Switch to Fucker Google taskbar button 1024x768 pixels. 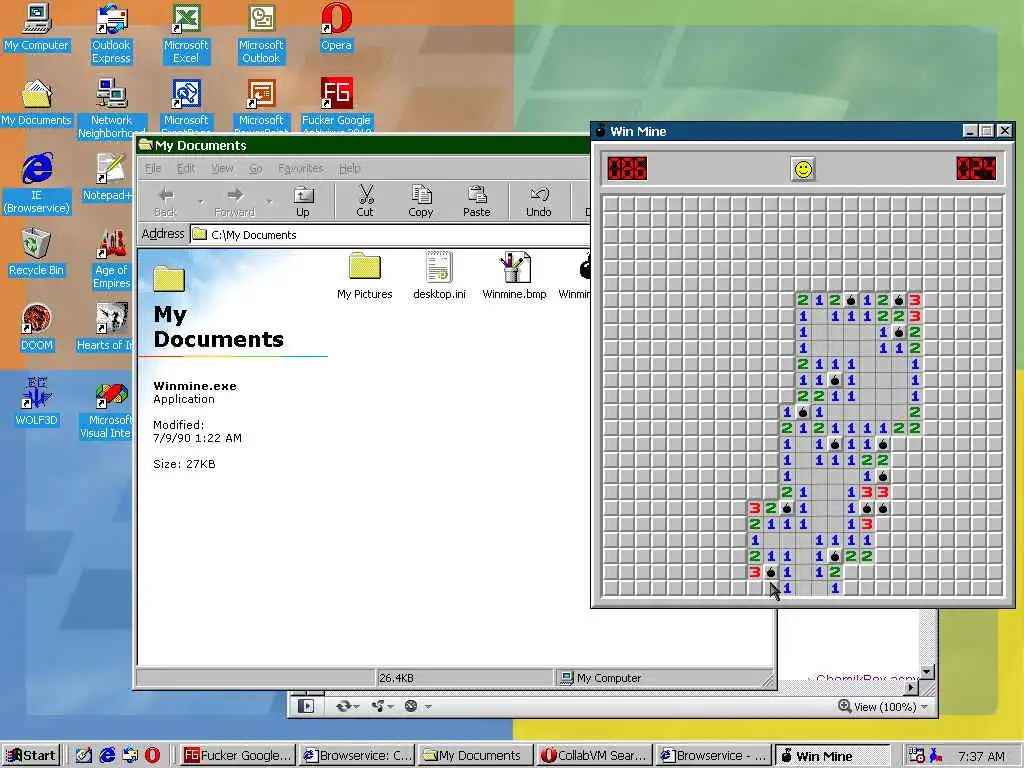237,756
